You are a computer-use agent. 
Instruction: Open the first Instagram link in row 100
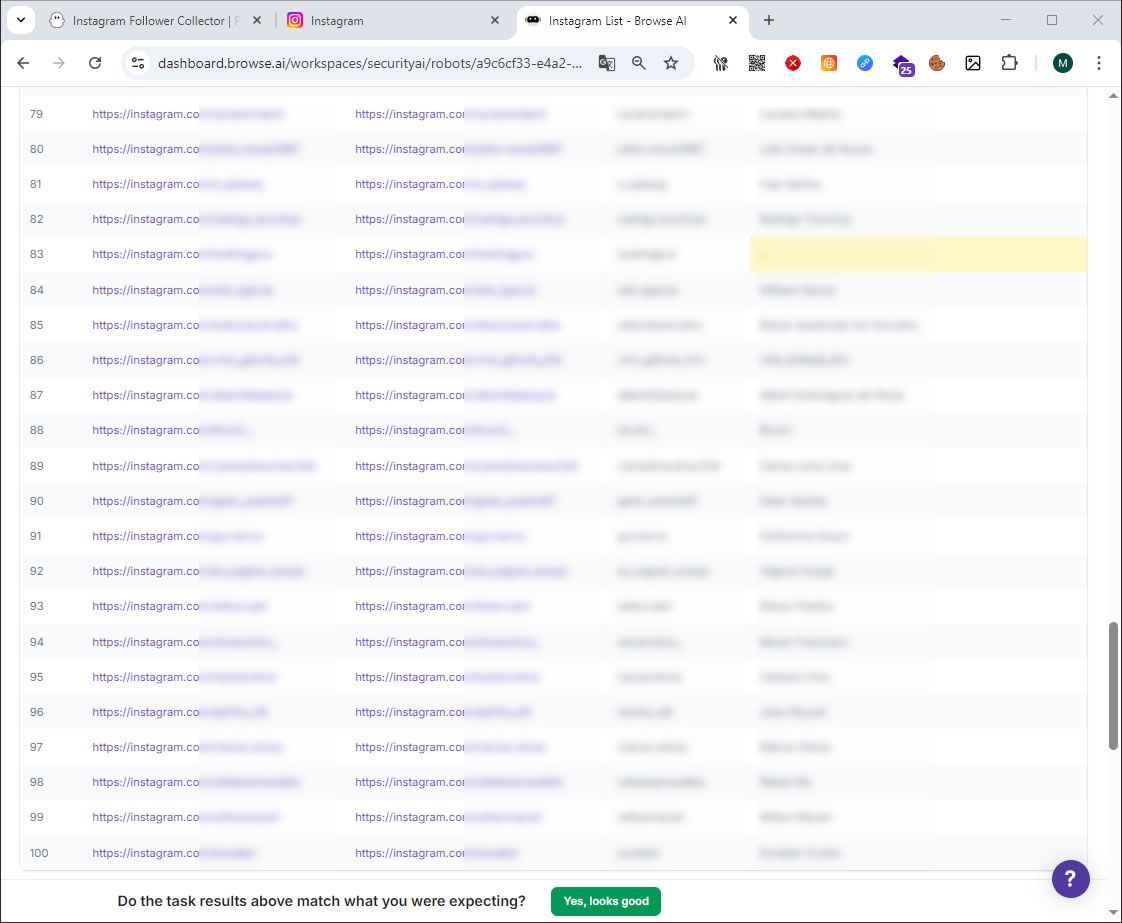174,853
